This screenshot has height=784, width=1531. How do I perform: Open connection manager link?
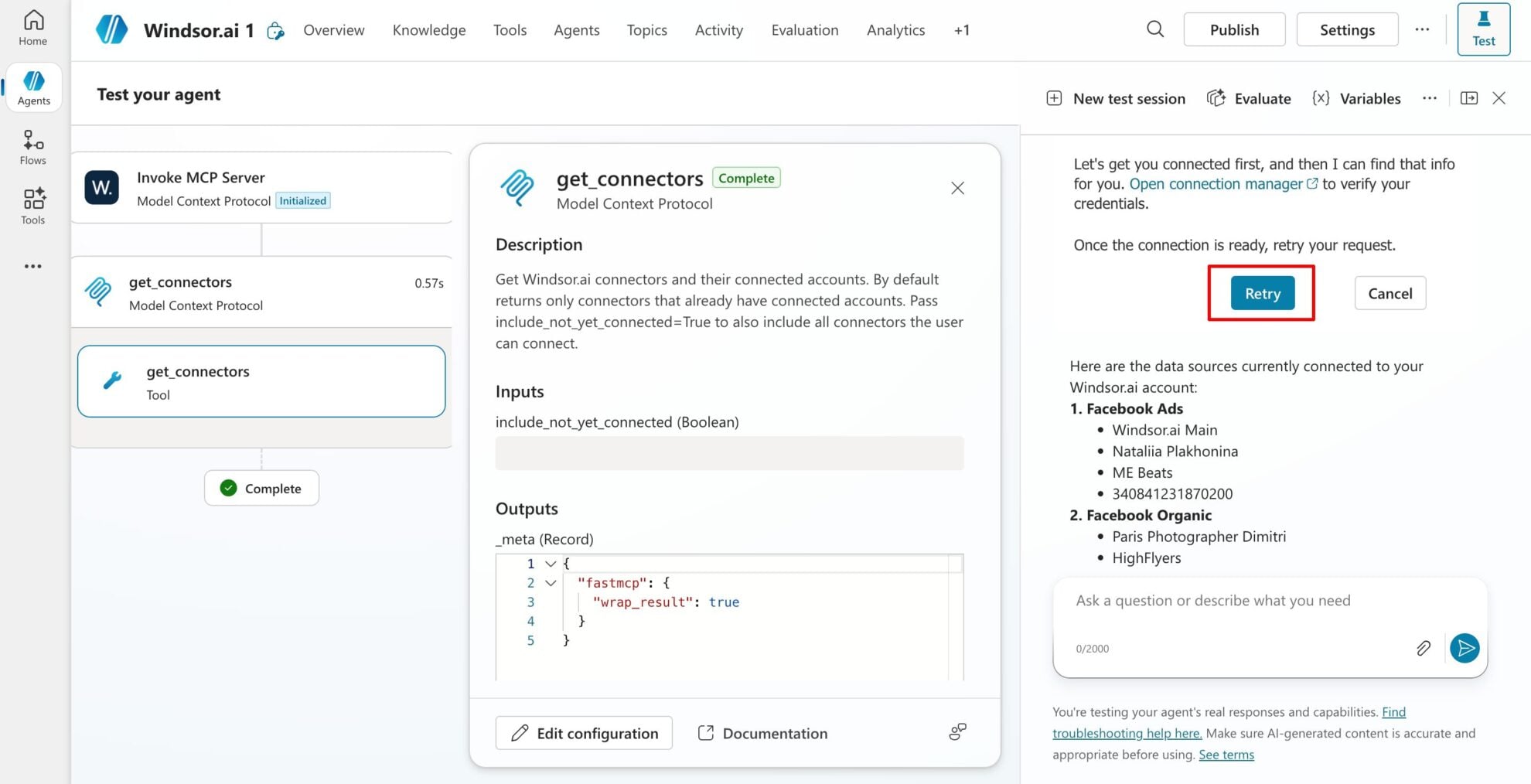[x=1223, y=184]
